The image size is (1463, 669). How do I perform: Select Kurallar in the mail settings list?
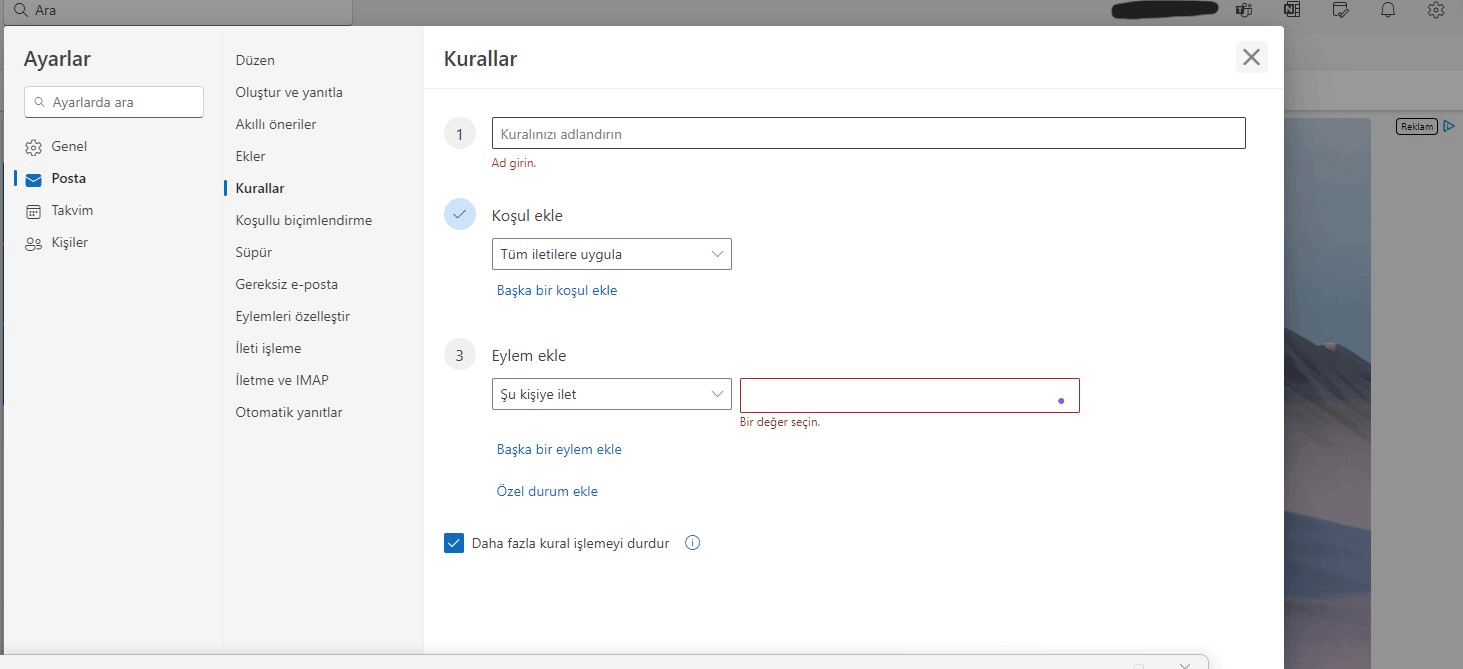pyautogui.click(x=260, y=188)
